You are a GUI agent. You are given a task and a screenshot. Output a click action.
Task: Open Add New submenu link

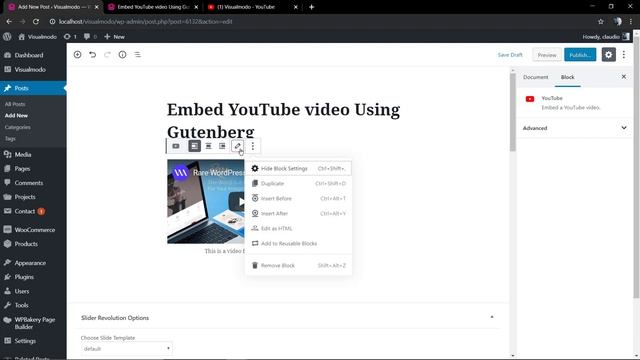click(16, 116)
